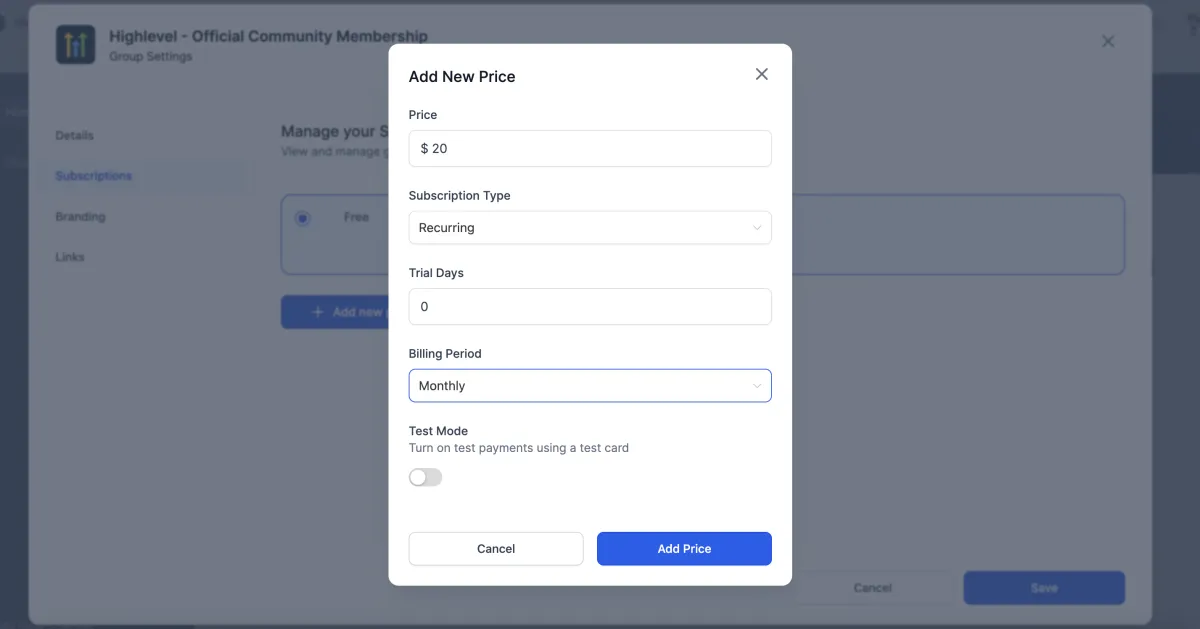The image size is (1200, 629).
Task: Open the Subscription Type dropdown
Action: pyautogui.click(x=590, y=228)
